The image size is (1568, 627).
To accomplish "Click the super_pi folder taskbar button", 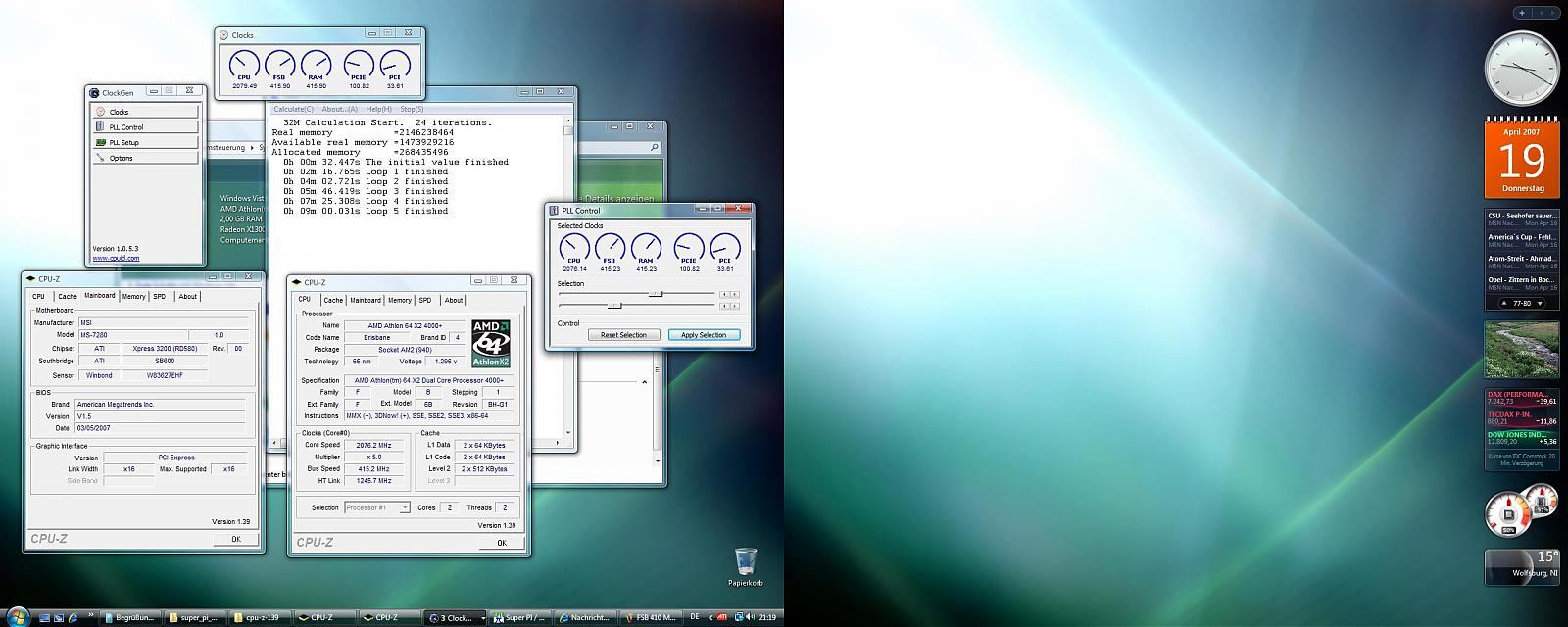I will click(197, 617).
